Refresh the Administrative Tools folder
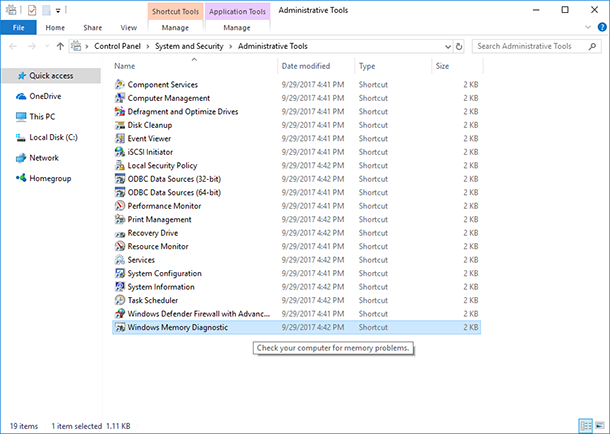This screenshot has width=610, height=434. (459, 47)
